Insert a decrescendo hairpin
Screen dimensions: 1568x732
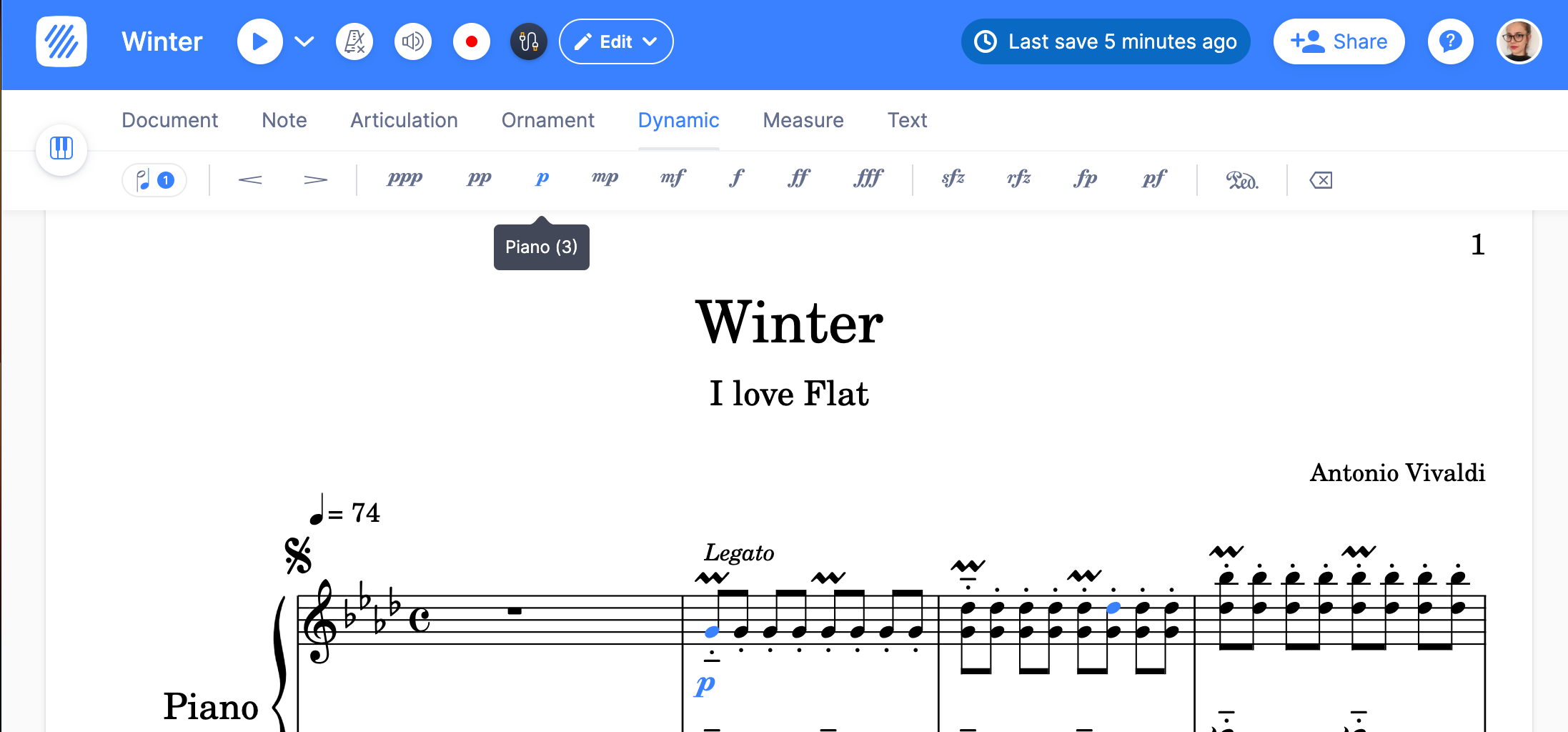(x=315, y=179)
